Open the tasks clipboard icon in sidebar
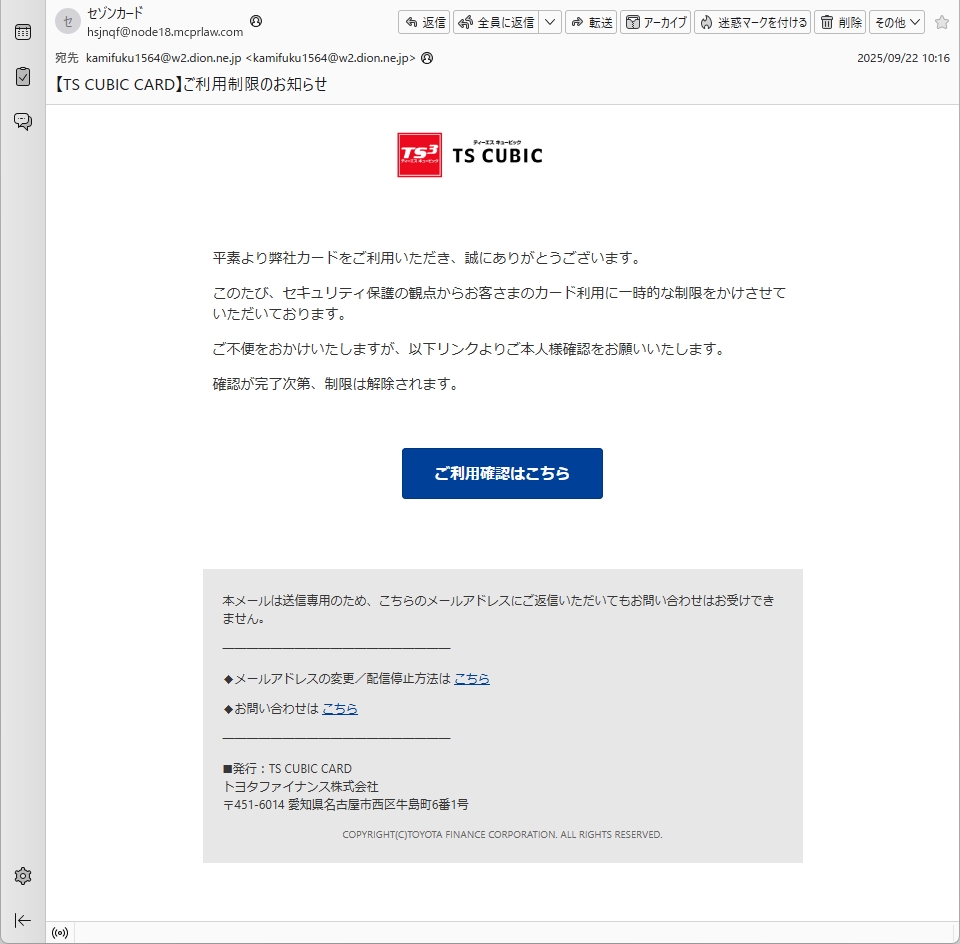This screenshot has height=944, width=960. [22, 76]
